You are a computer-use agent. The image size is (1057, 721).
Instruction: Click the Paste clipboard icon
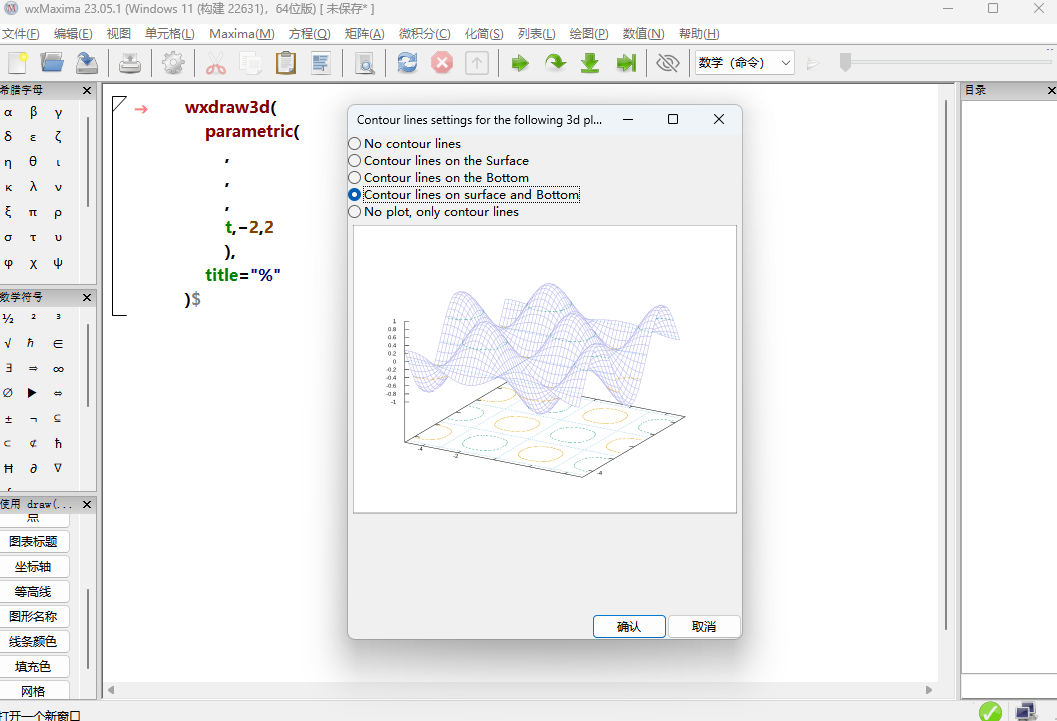[x=286, y=63]
